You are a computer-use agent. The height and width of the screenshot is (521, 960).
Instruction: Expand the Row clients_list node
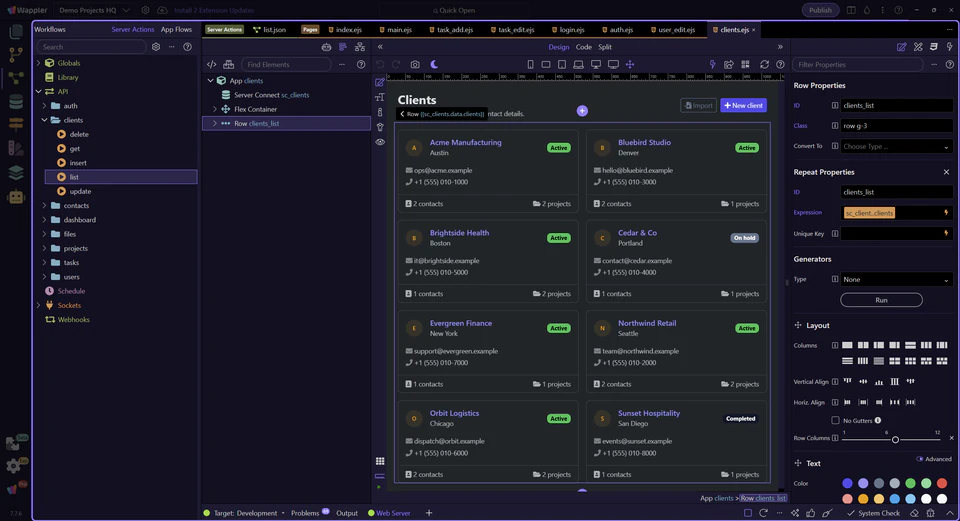pyautogui.click(x=215, y=123)
